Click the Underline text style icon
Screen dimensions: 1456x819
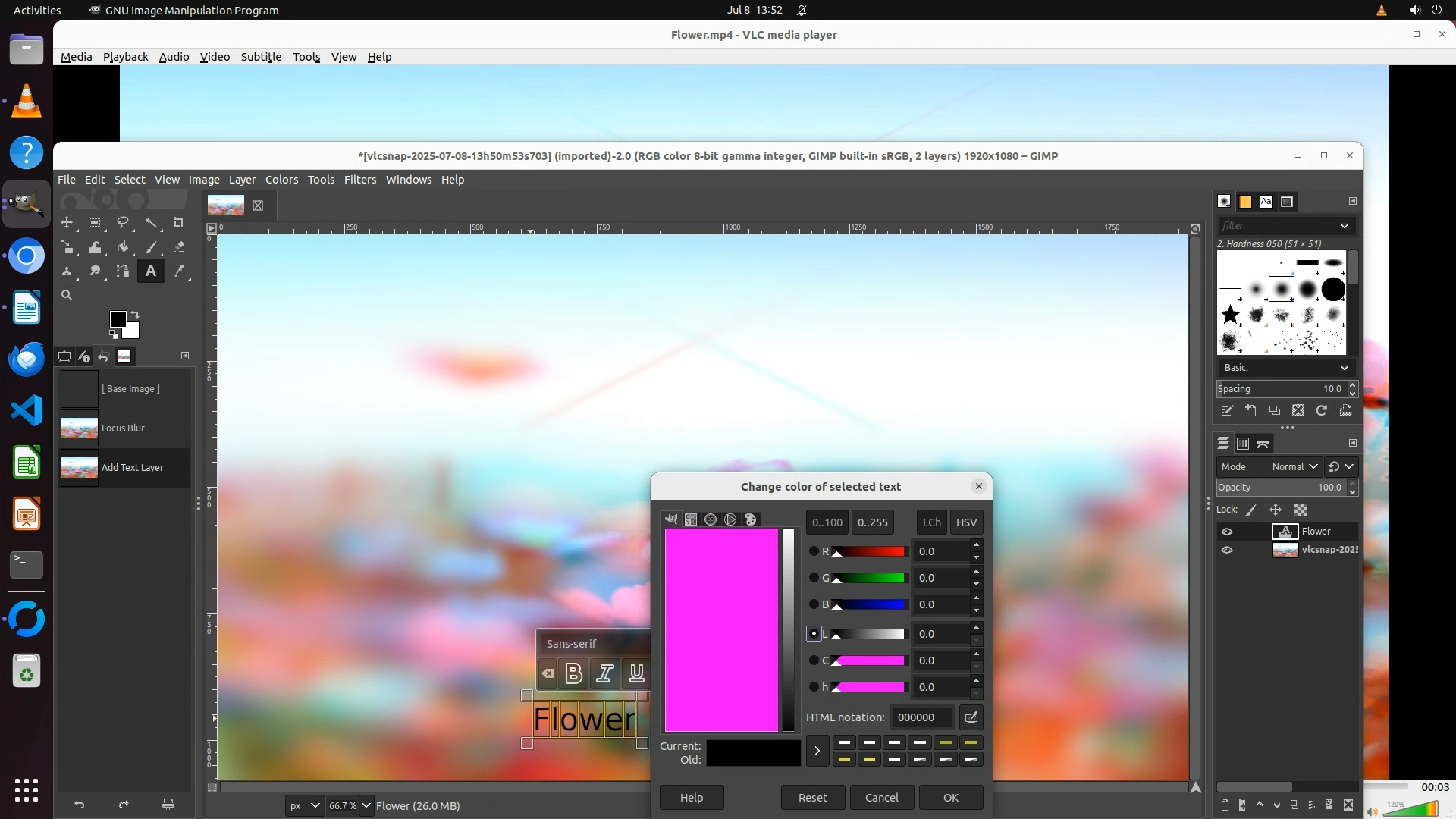tap(636, 673)
